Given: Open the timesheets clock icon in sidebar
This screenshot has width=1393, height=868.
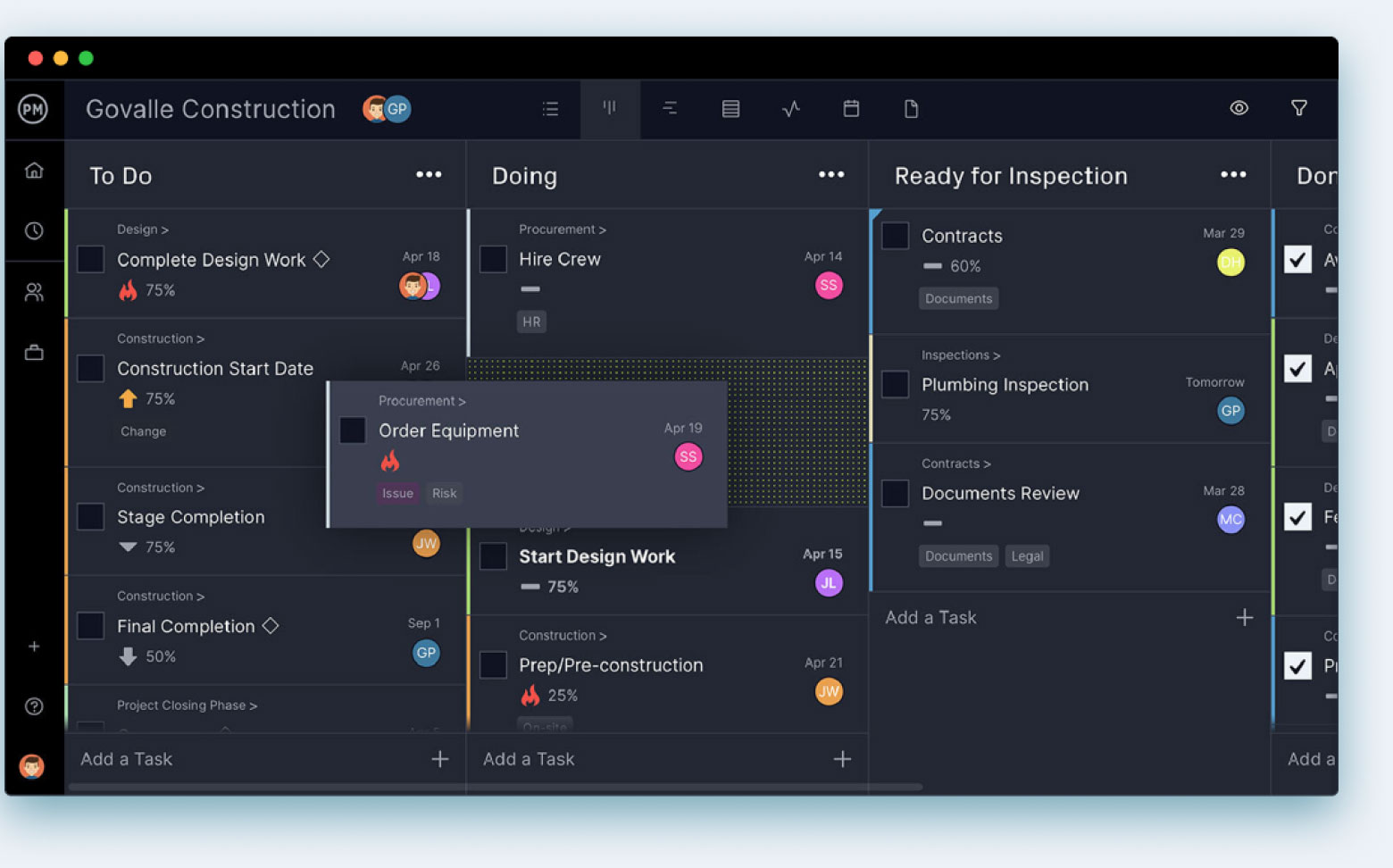Looking at the screenshot, I should pyautogui.click(x=34, y=230).
